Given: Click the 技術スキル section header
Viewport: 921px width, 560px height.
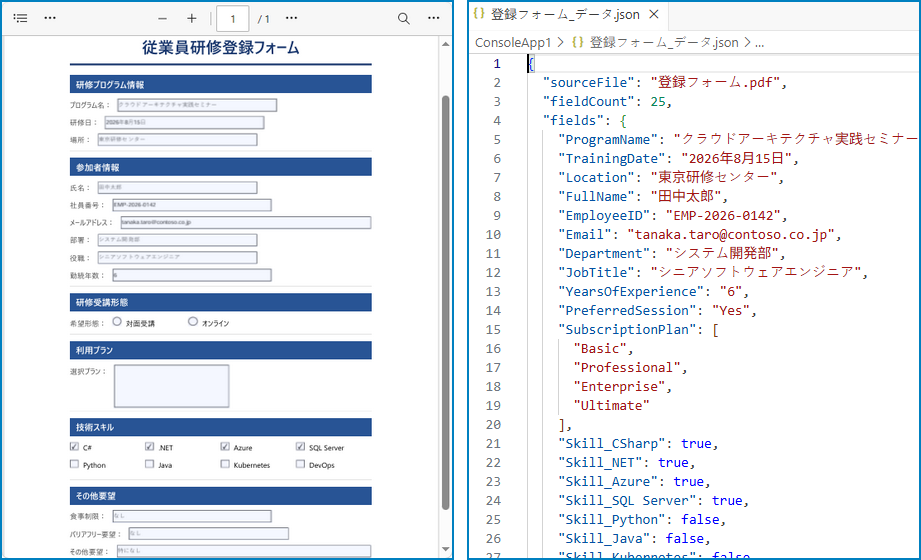Looking at the screenshot, I should pyautogui.click(x=221, y=427).
